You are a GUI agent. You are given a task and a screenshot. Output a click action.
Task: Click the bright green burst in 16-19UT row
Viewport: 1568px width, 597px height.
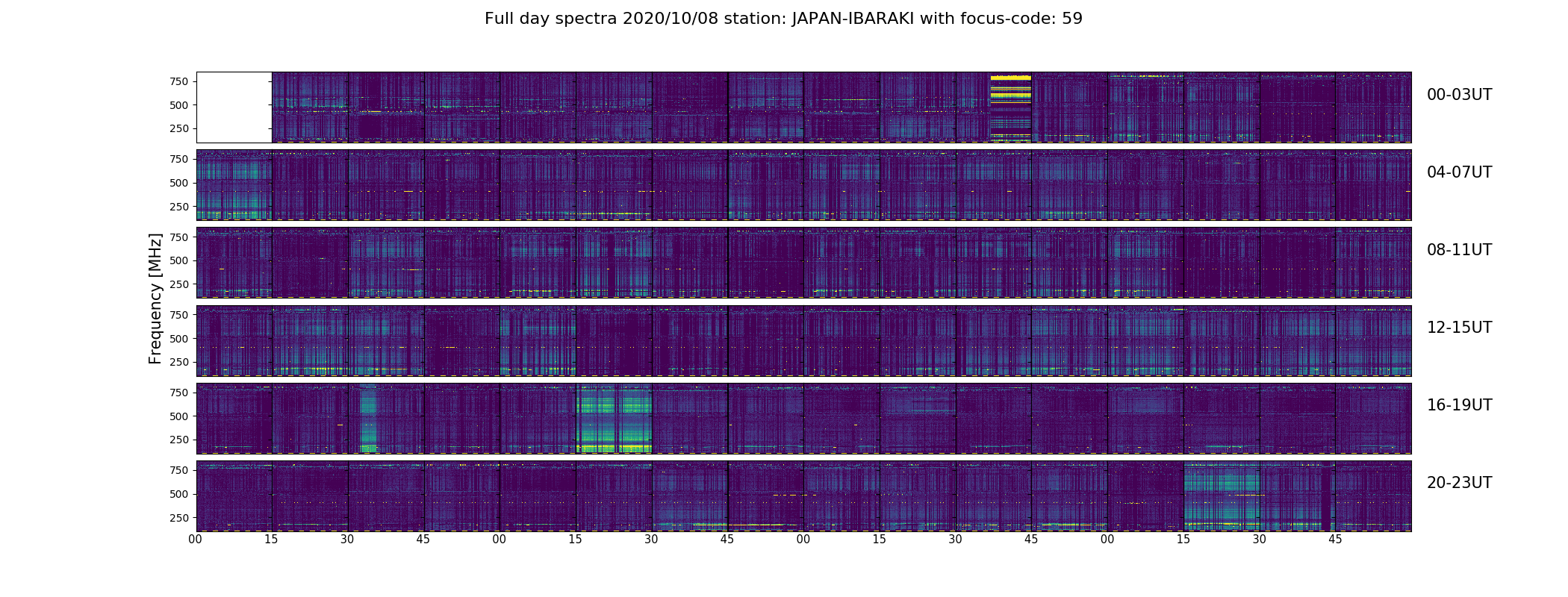point(614,419)
